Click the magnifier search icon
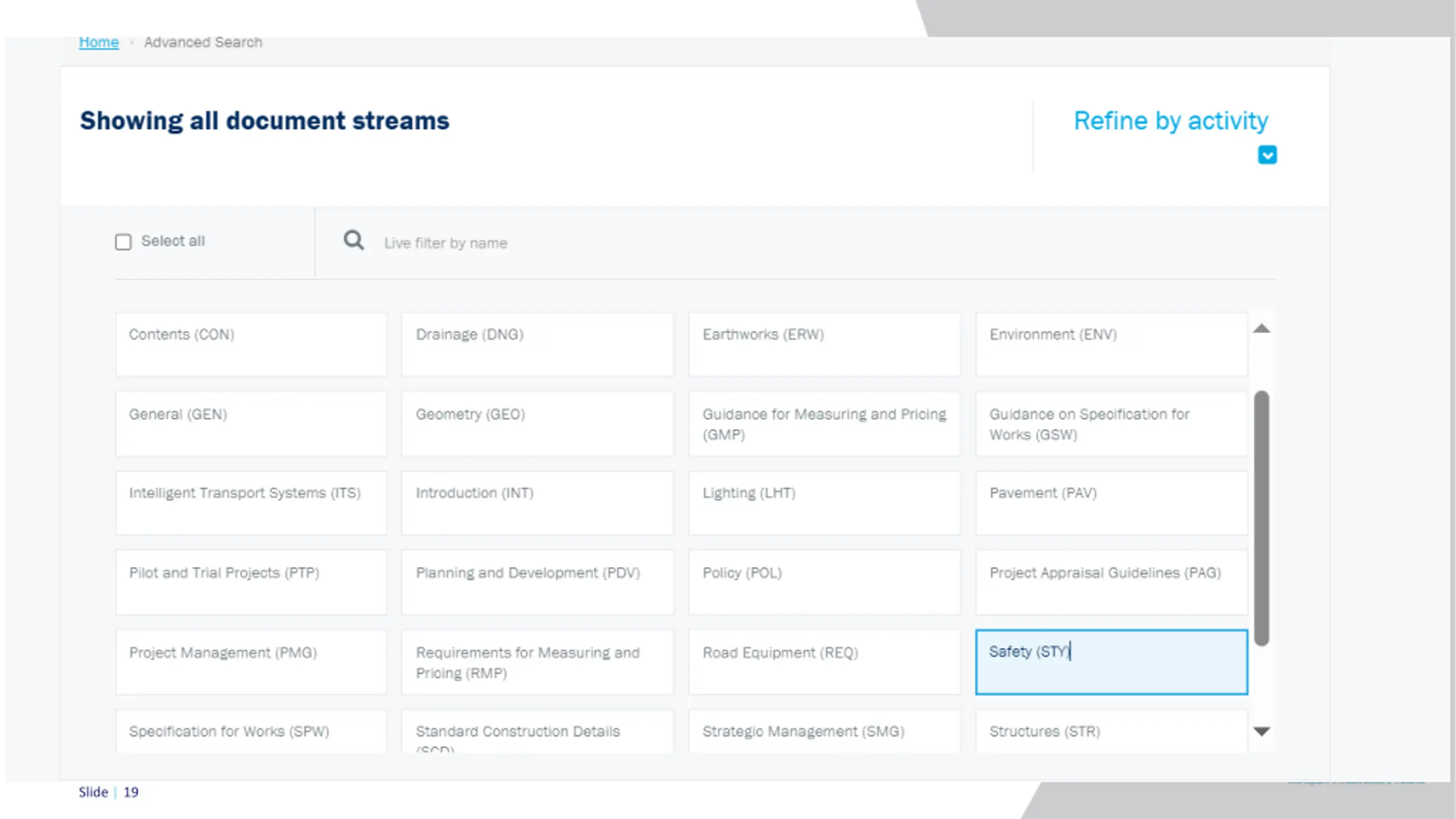This screenshot has height=819, width=1456. pos(354,241)
